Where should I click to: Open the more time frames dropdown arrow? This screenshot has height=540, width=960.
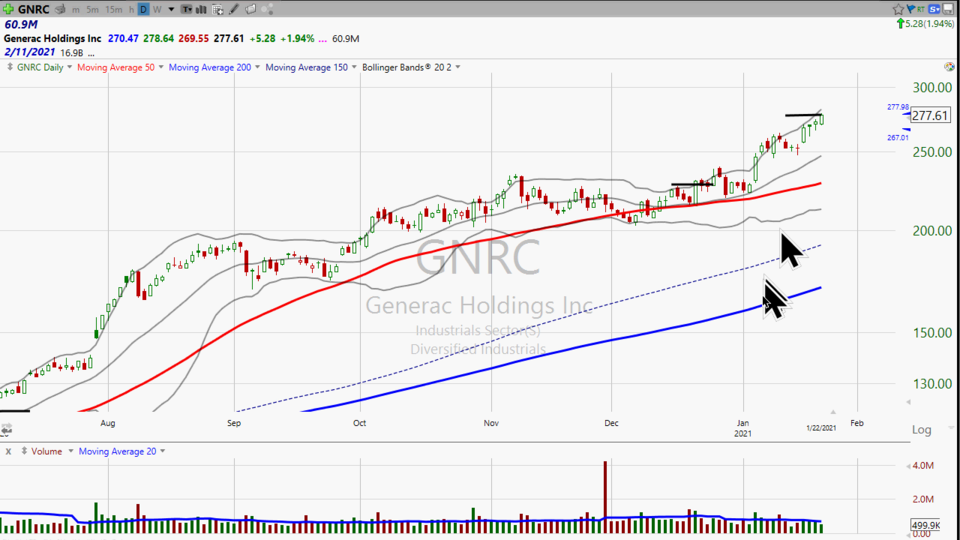coord(171,9)
